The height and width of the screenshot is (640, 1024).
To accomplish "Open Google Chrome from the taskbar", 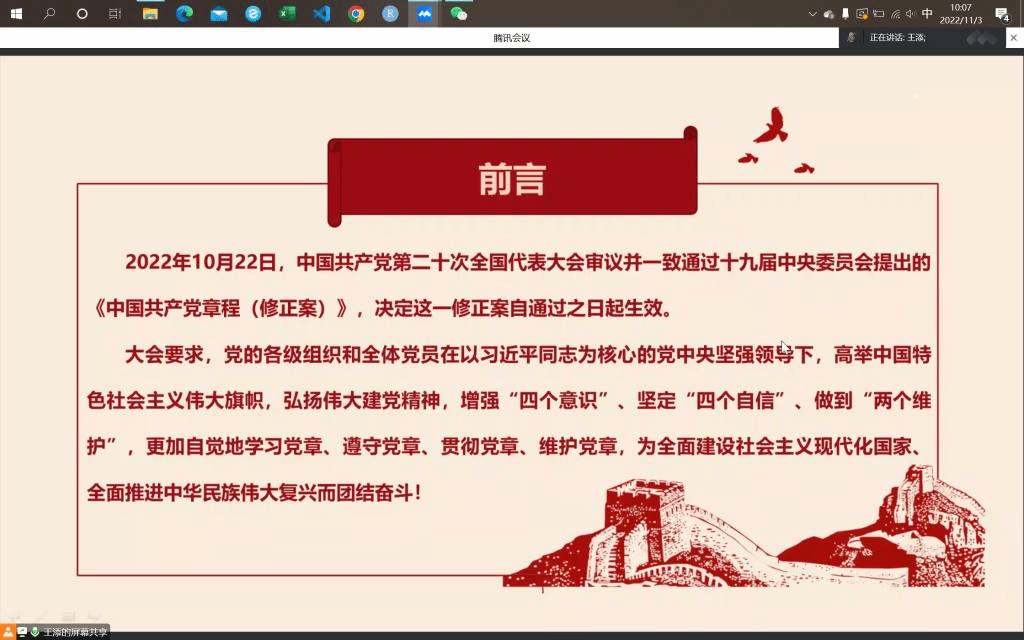I will pos(356,14).
